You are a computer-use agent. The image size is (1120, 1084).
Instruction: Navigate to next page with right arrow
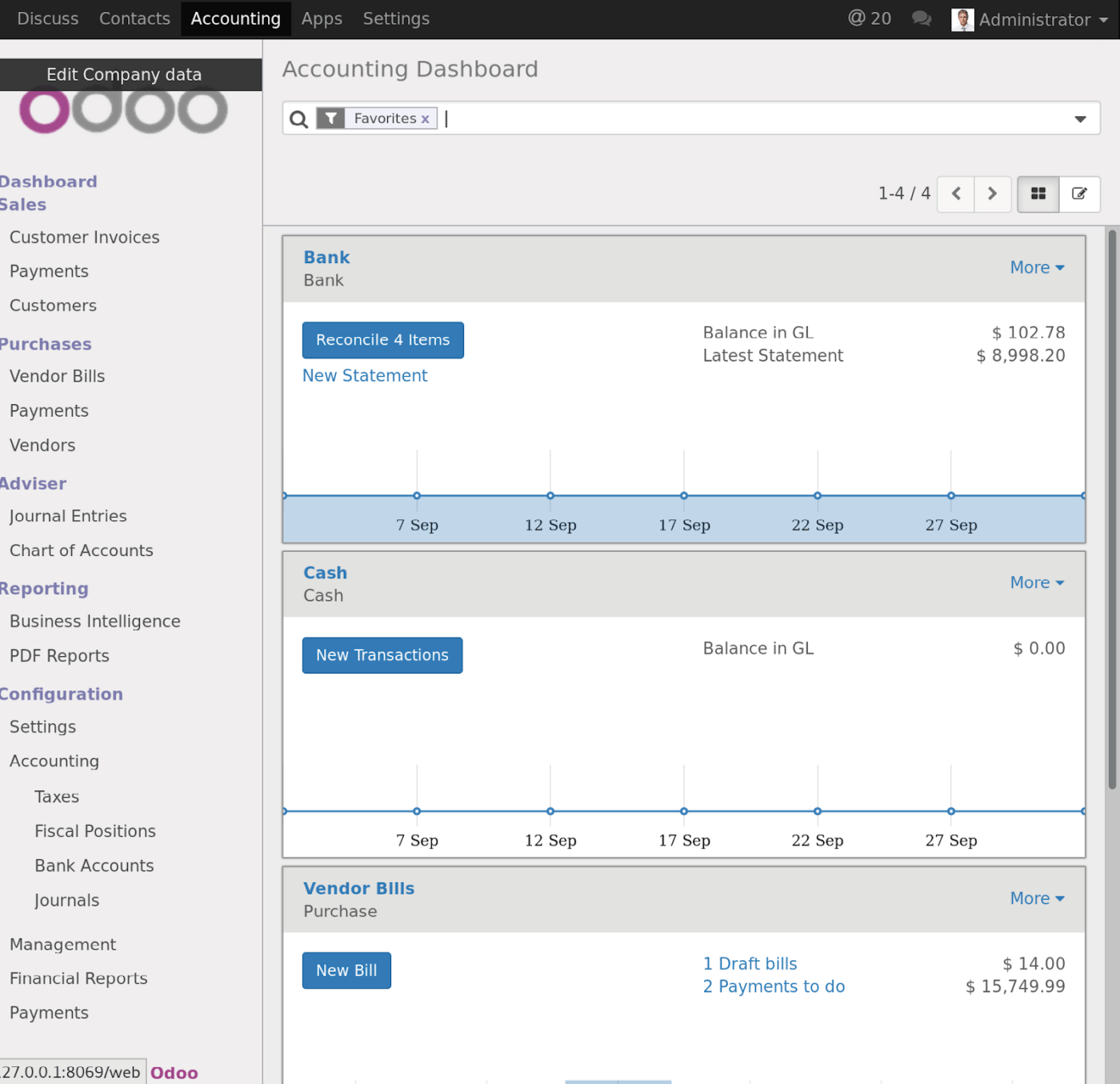pos(992,194)
